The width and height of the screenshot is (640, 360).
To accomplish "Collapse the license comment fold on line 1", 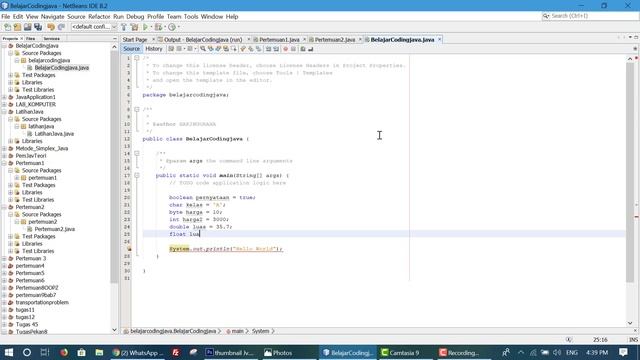I will [137, 58].
